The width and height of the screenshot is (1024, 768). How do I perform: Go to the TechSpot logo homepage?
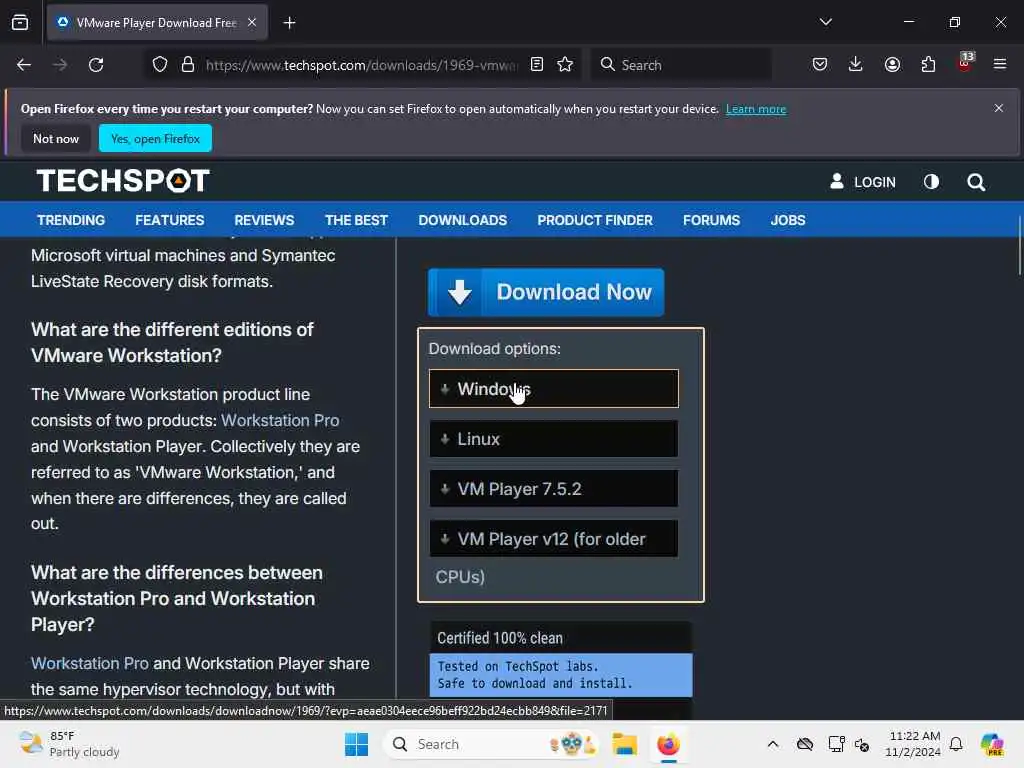(123, 181)
